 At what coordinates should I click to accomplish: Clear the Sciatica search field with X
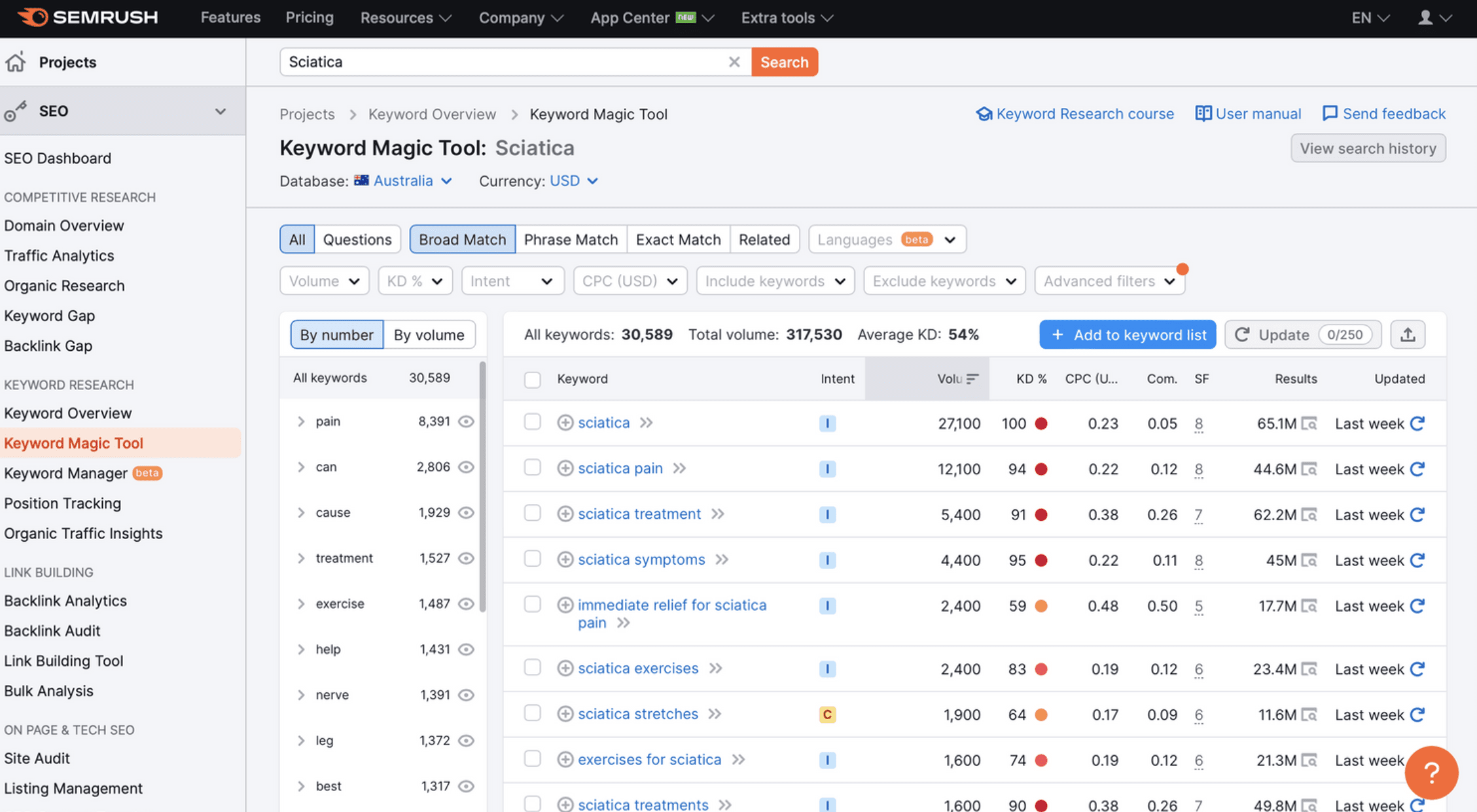click(734, 62)
